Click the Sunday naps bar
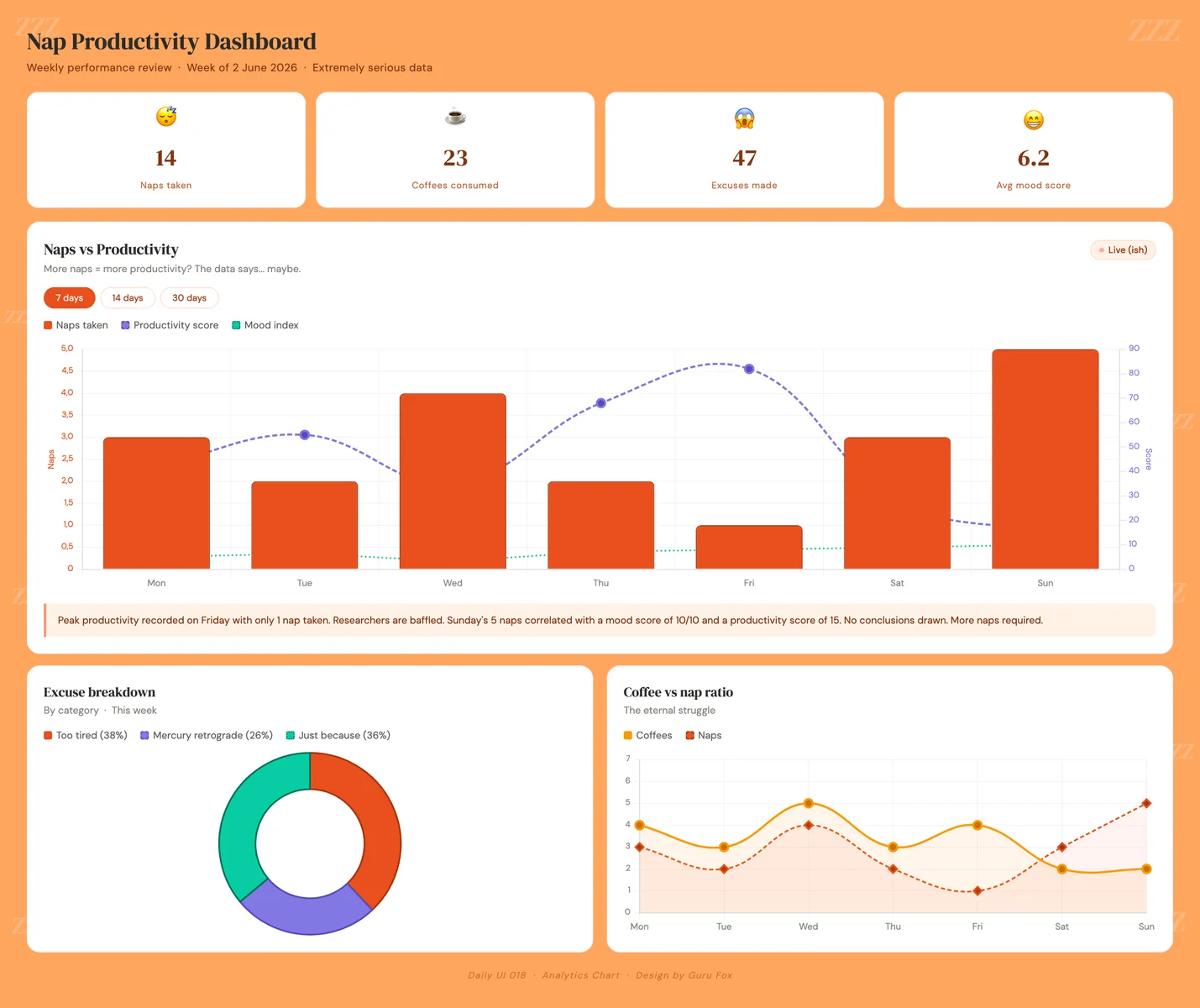The width and height of the screenshot is (1200, 1008). [x=1045, y=459]
